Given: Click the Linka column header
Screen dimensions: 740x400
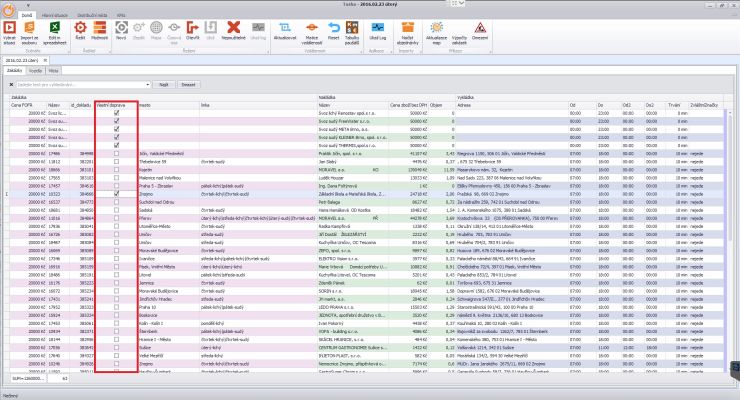Looking at the screenshot, I should [x=258, y=105].
